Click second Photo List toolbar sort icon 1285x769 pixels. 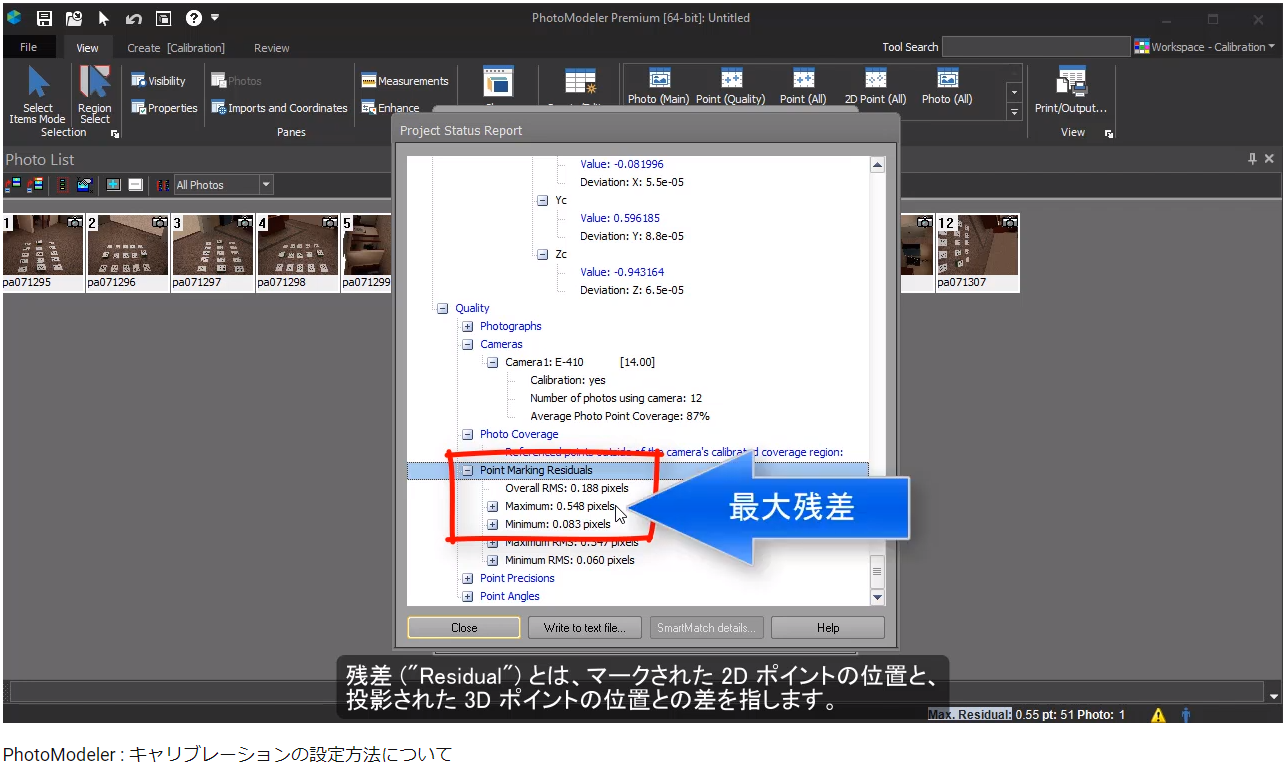(36, 185)
